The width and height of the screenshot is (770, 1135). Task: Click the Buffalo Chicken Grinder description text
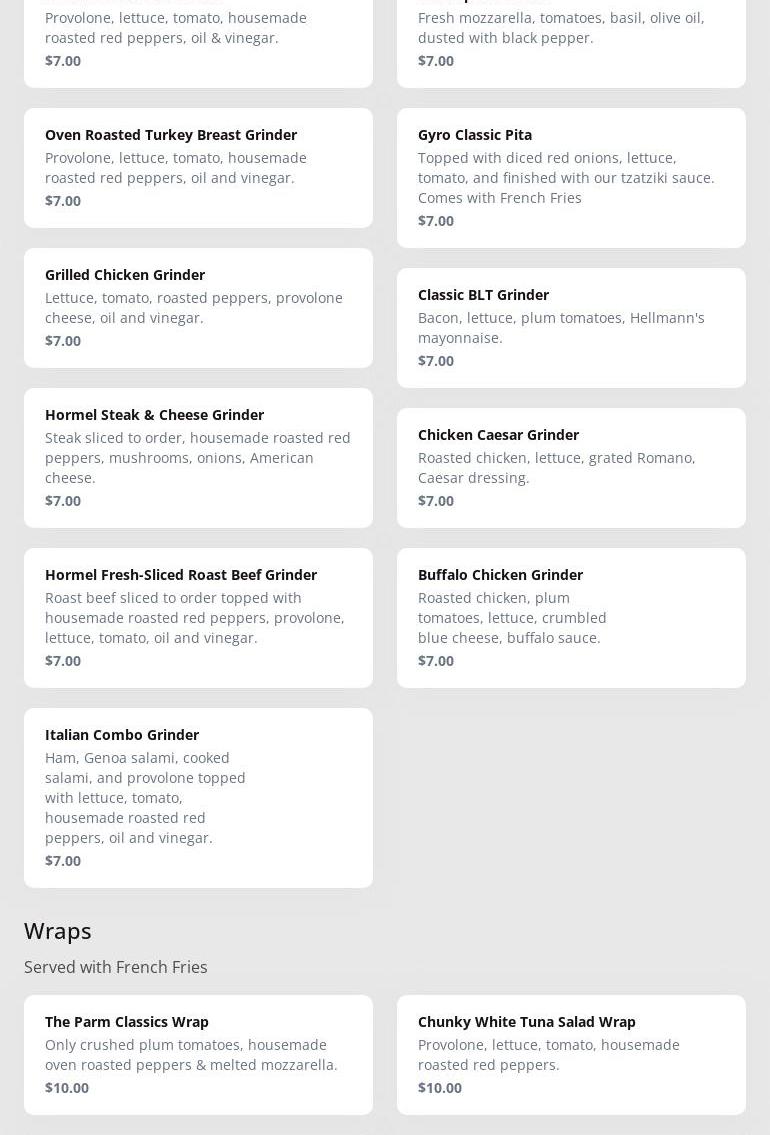[x=512, y=618]
